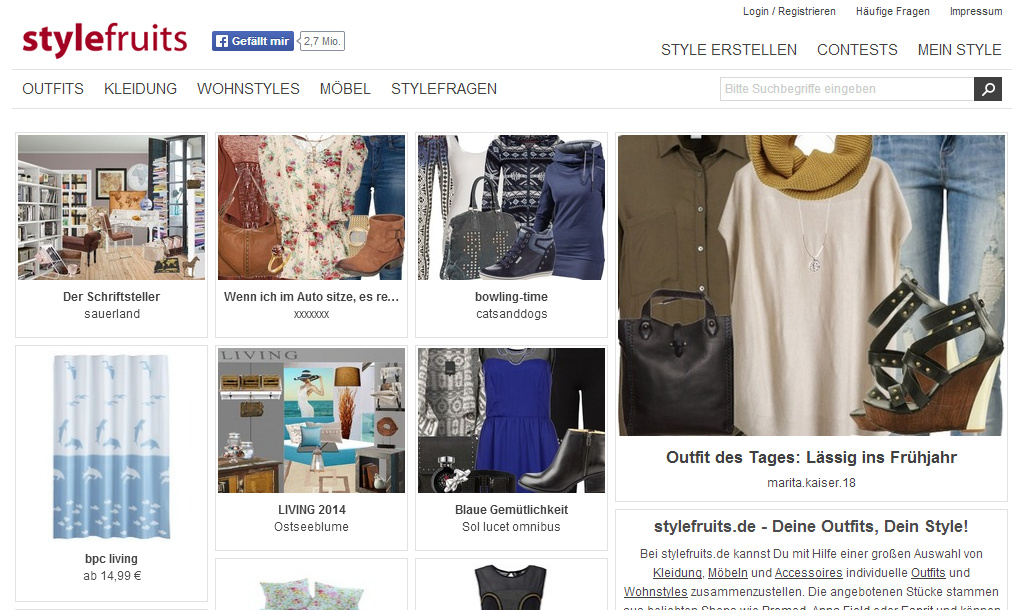The height and width of the screenshot is (610, 1021).
Task: Open the CONTESTS page
Action: (x=857, y=50)
